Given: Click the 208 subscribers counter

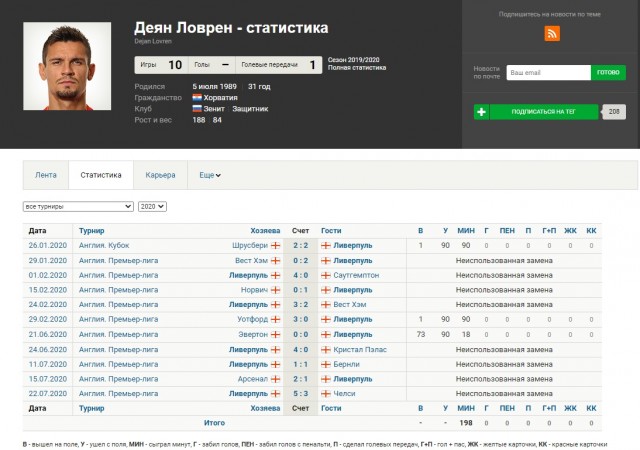Looking at the screenshot, I should point(614,111).
